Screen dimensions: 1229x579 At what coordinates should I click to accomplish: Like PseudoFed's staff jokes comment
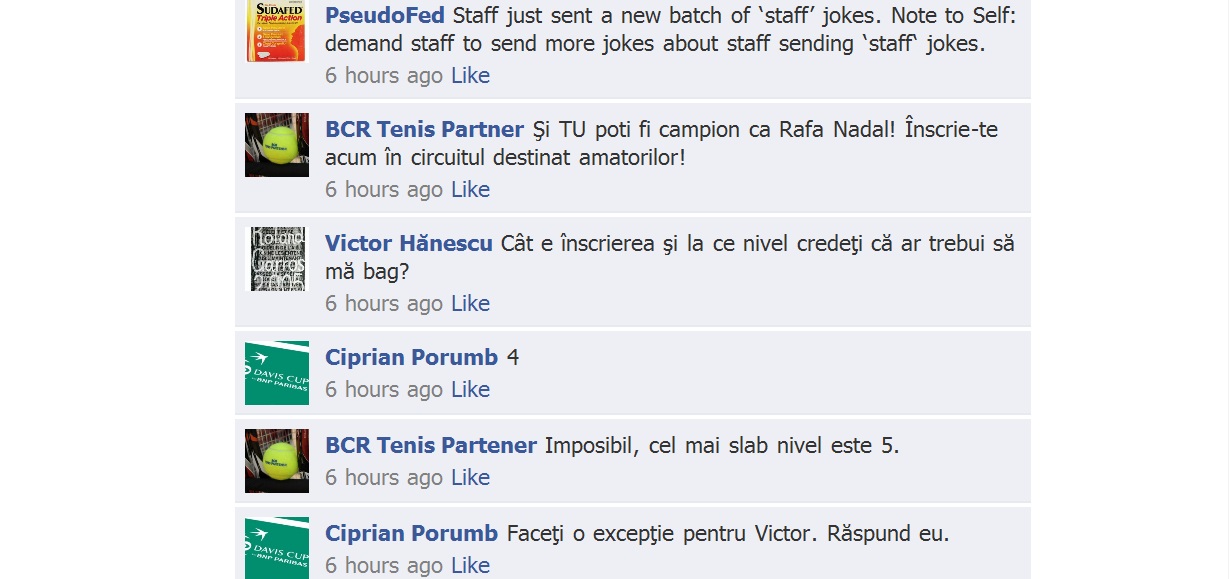coord(470,76)
